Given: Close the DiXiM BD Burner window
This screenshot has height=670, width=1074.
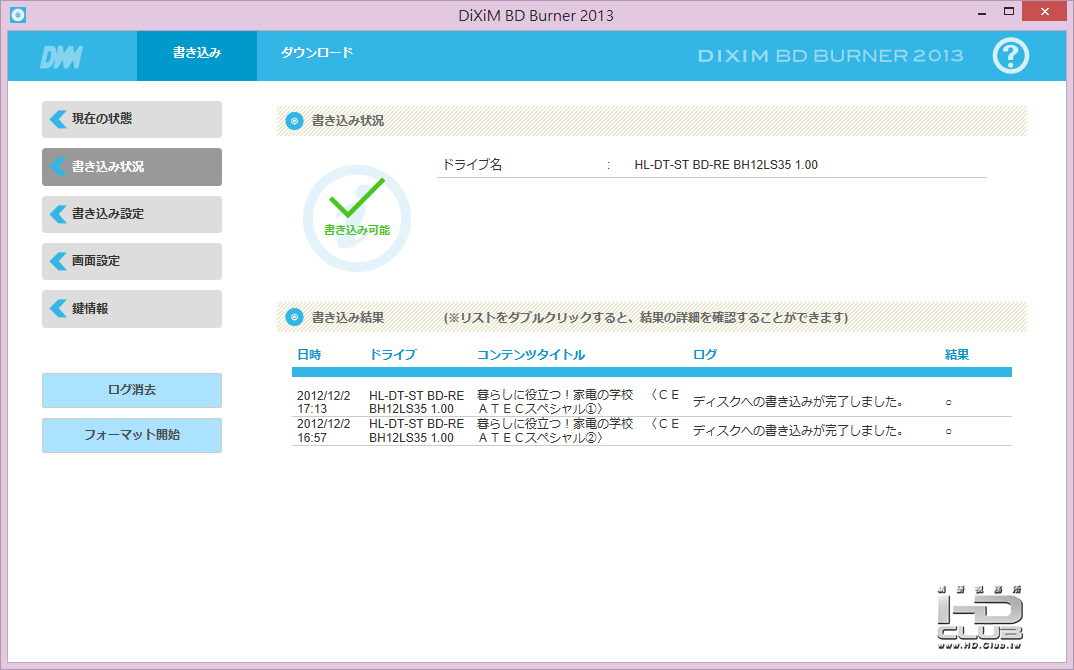Looking at the screenshot, I should [1045, 12].
